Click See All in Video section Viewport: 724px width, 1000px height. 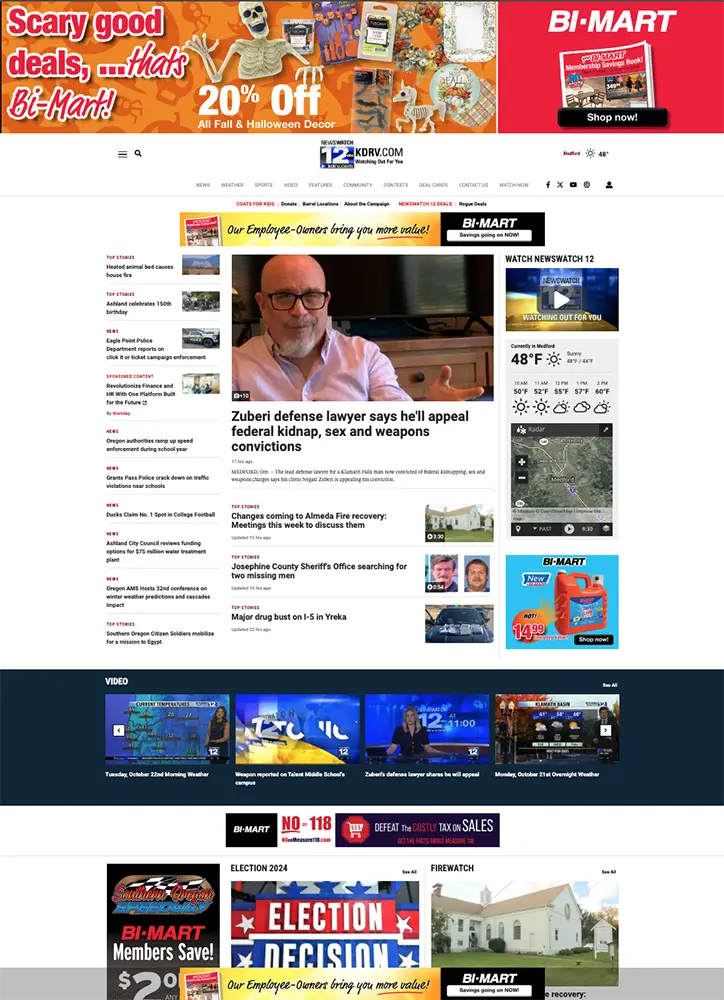(x=610, y=685)
